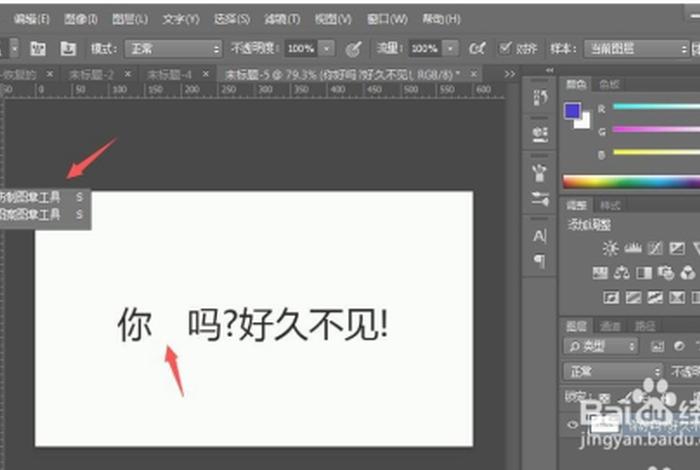This screenshot has width=700, height=470.
Task: Open the 窗口(W) menu
Action: pyautogui.click(x=387, y=19)
